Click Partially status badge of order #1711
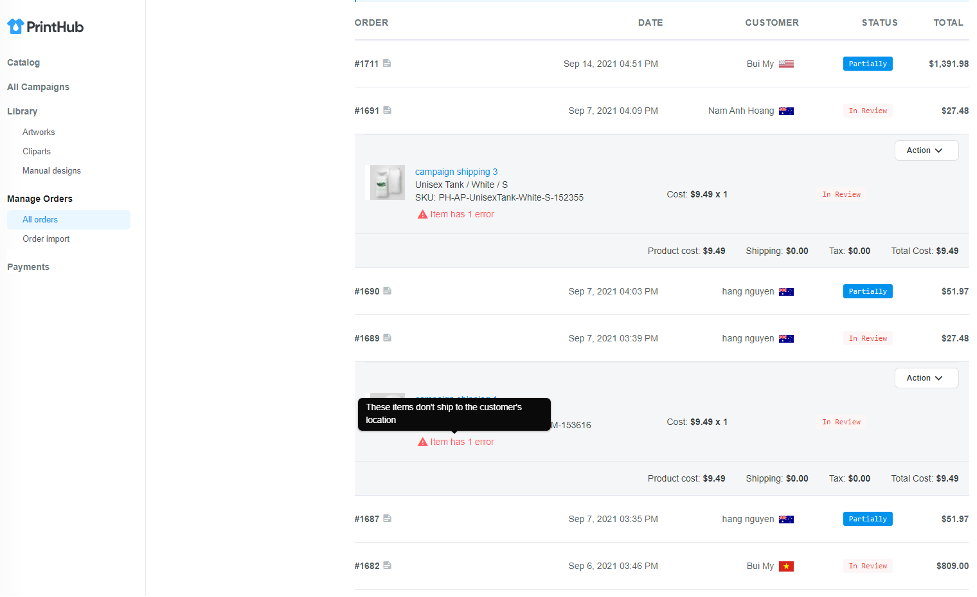This screenshot has width=977, height=597. point(867,64)
